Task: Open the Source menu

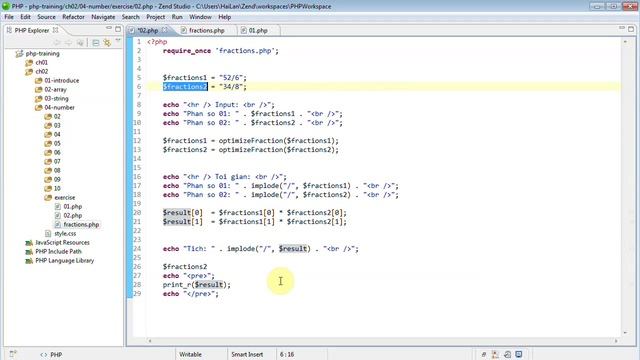Action: 46,17
